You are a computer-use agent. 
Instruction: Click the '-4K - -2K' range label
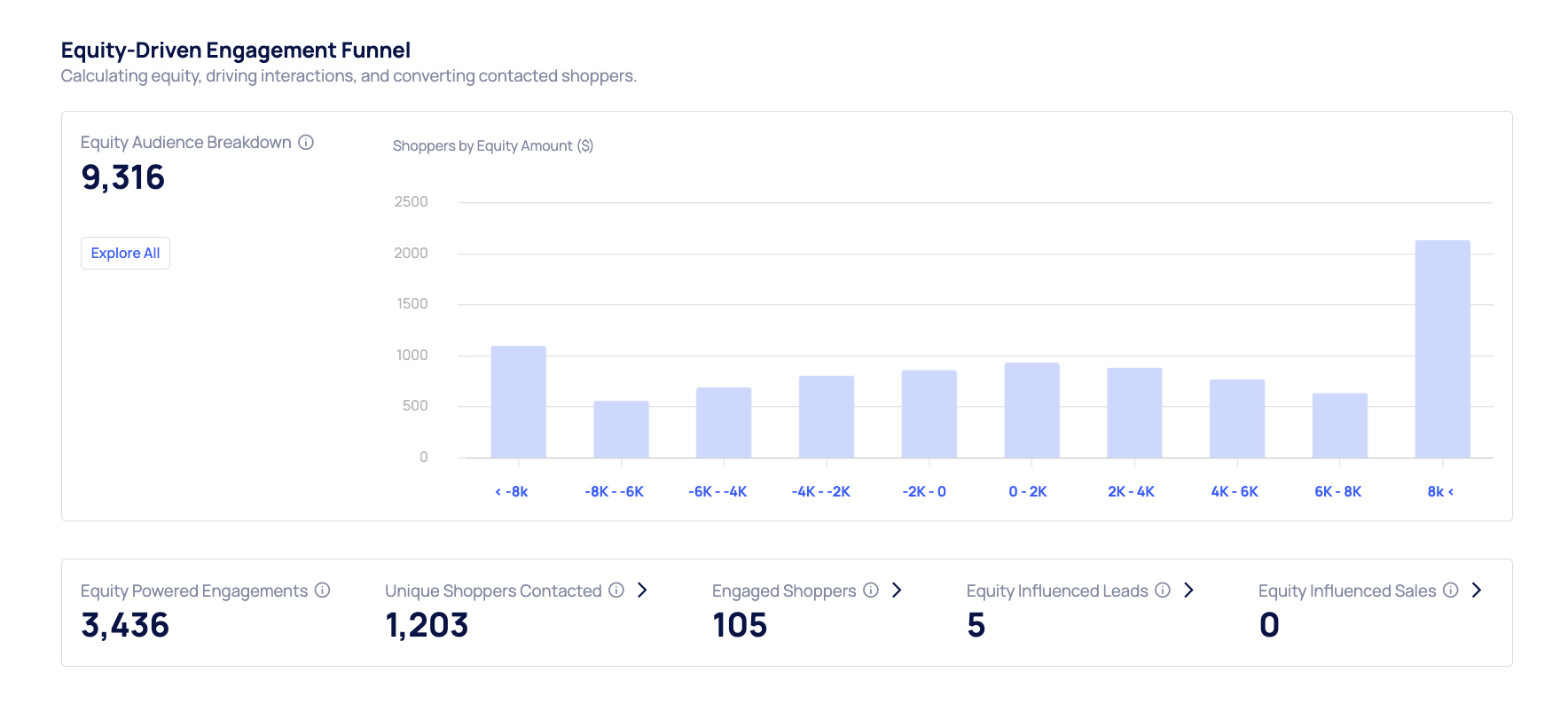point(821,491)
